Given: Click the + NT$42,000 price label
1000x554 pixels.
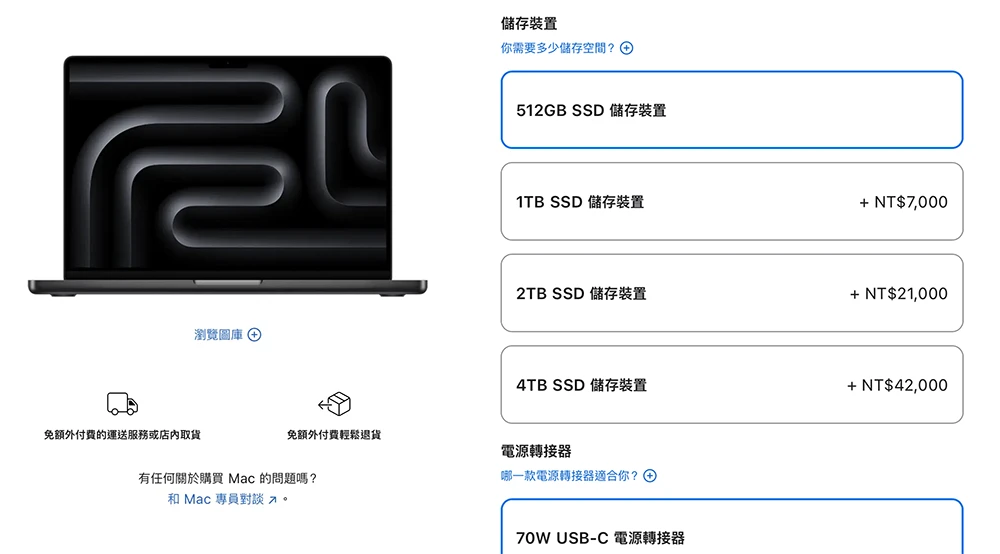Looking at the screenshot, I should [x=897, y=385].
